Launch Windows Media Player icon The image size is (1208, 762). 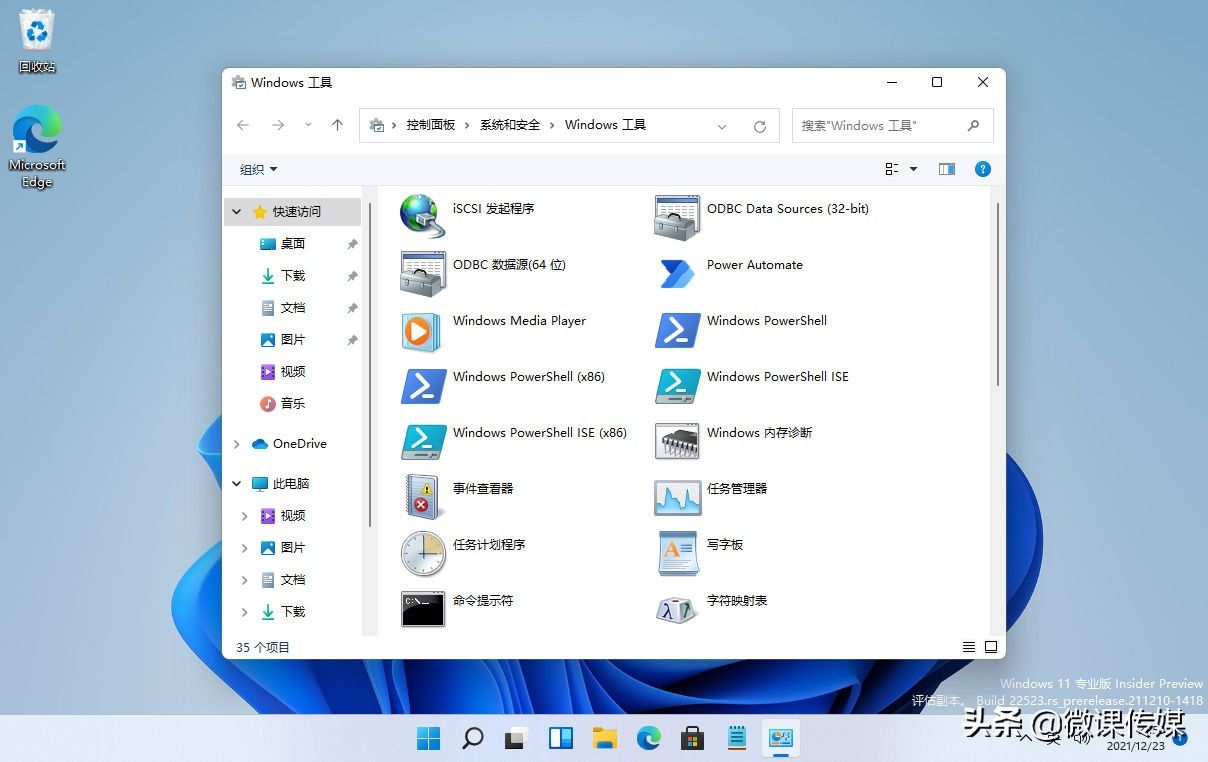click(x=422, y=331)
